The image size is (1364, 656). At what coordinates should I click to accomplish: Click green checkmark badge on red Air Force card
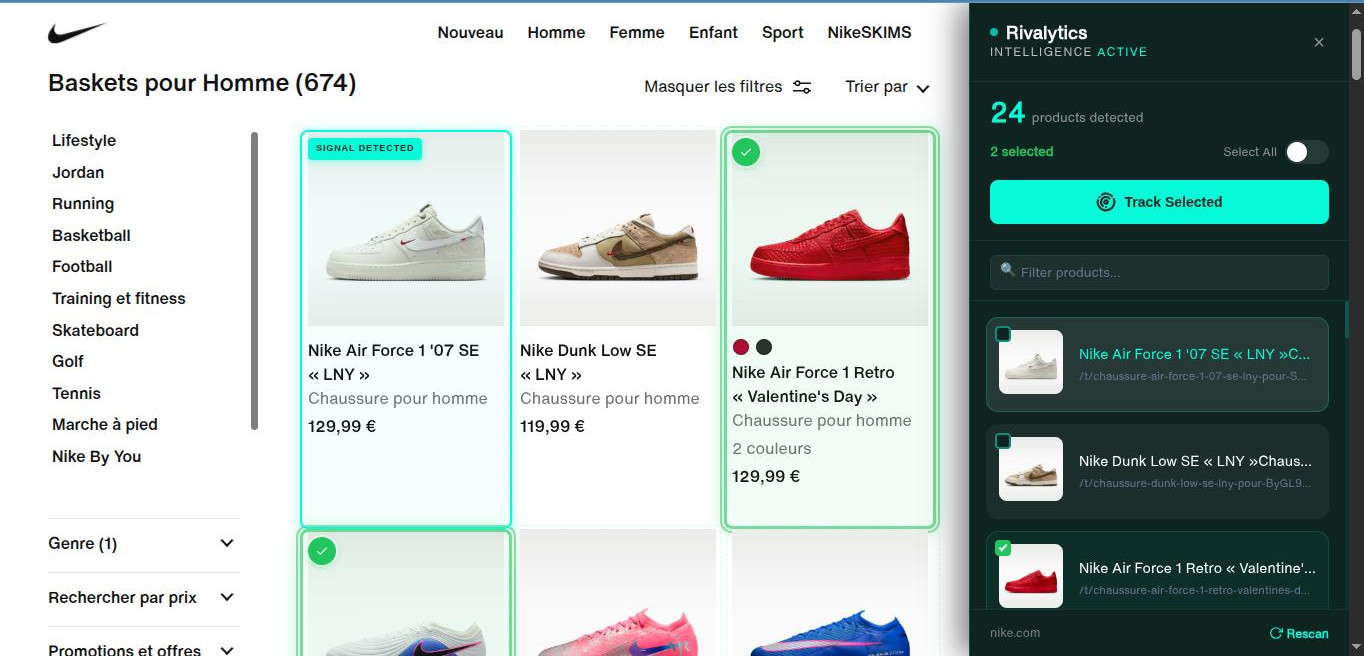pyautogui.click(x=746, y=152)
